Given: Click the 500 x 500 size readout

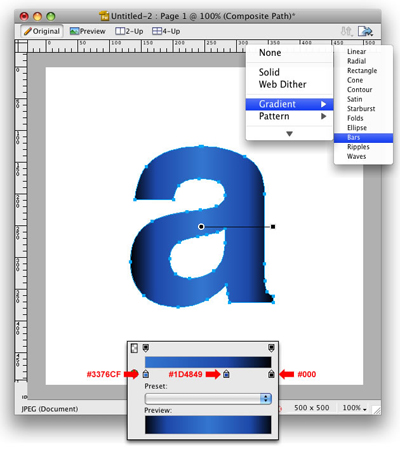Looking at the screenshot, I should [x=311, y=408].
